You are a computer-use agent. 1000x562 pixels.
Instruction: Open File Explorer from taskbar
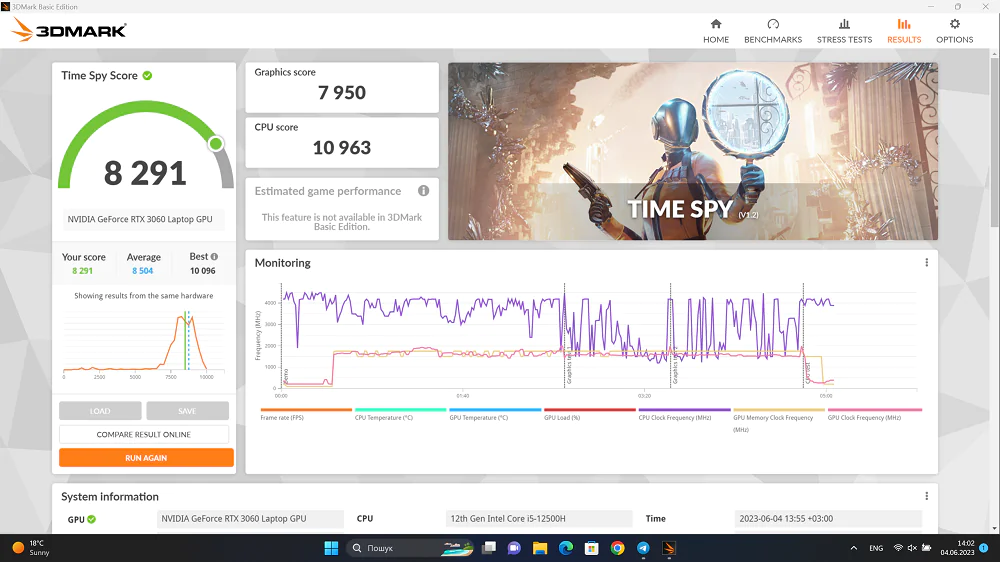tap(540, 548)
